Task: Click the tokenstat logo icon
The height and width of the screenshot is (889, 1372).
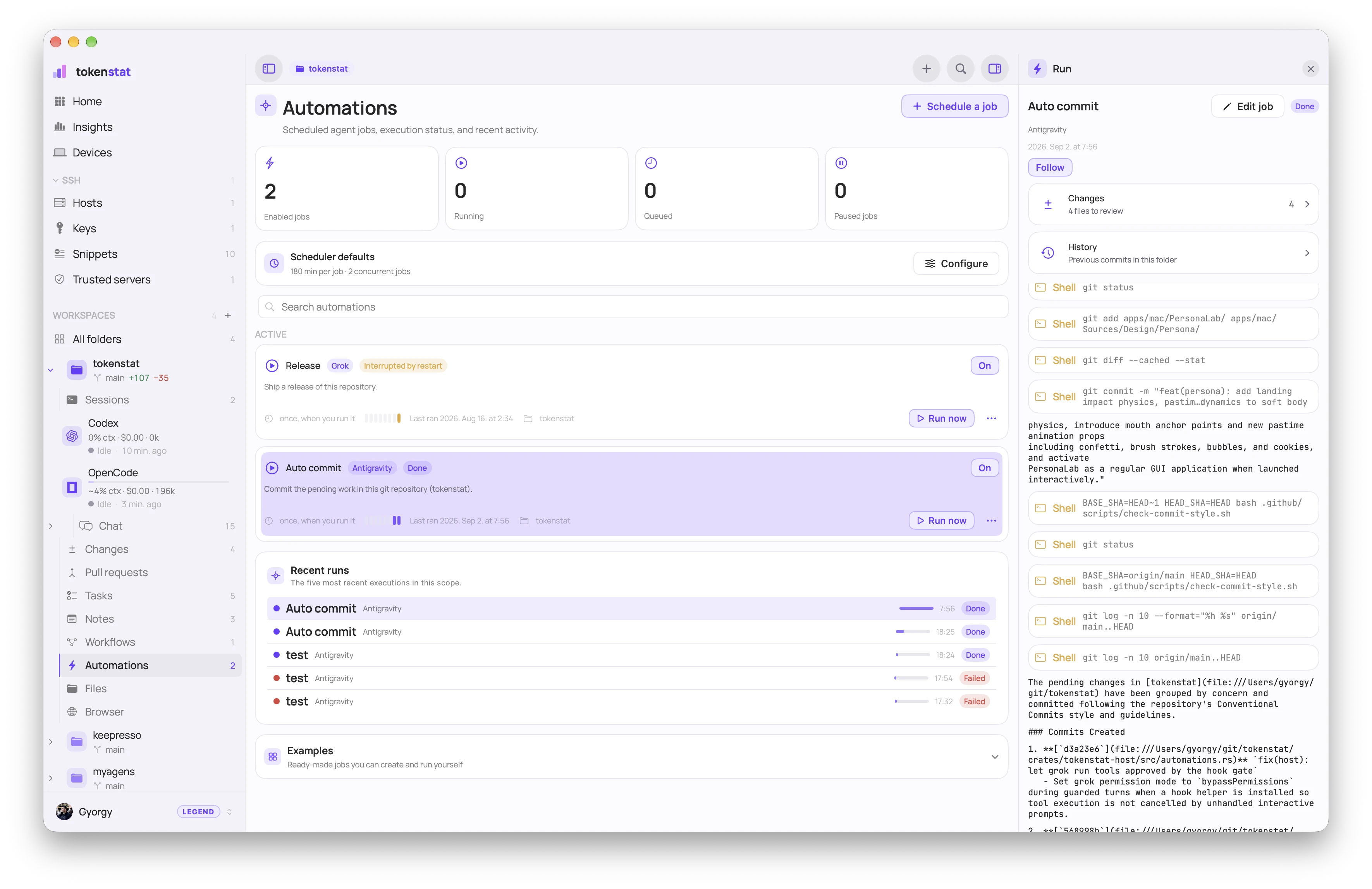Action: click(59, 71)
